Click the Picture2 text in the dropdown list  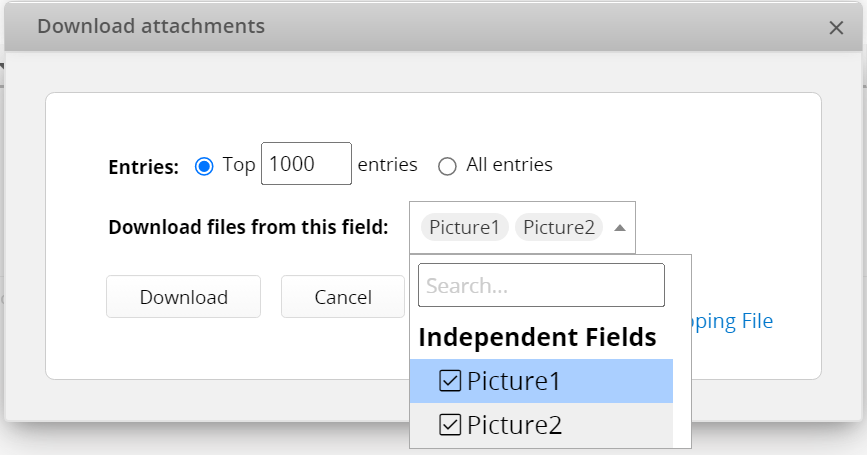514,425
